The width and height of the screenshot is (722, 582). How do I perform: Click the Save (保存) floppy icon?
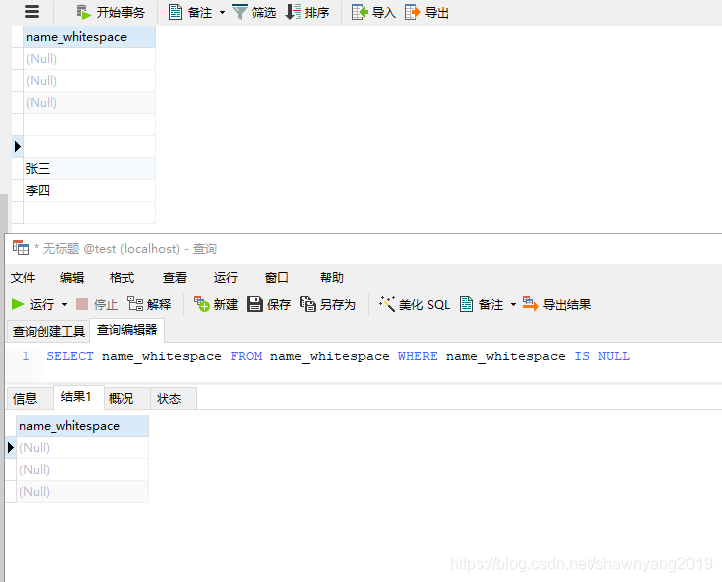pos(255,304)
